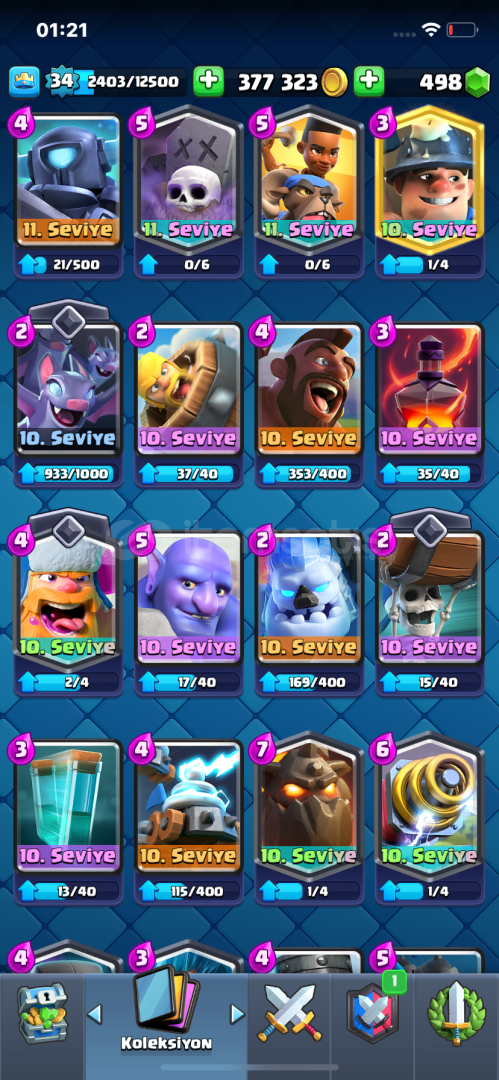This screenshot has height=1080, width=499.
Task: Tap the green plus to add gold
Action: coord(208,82)
